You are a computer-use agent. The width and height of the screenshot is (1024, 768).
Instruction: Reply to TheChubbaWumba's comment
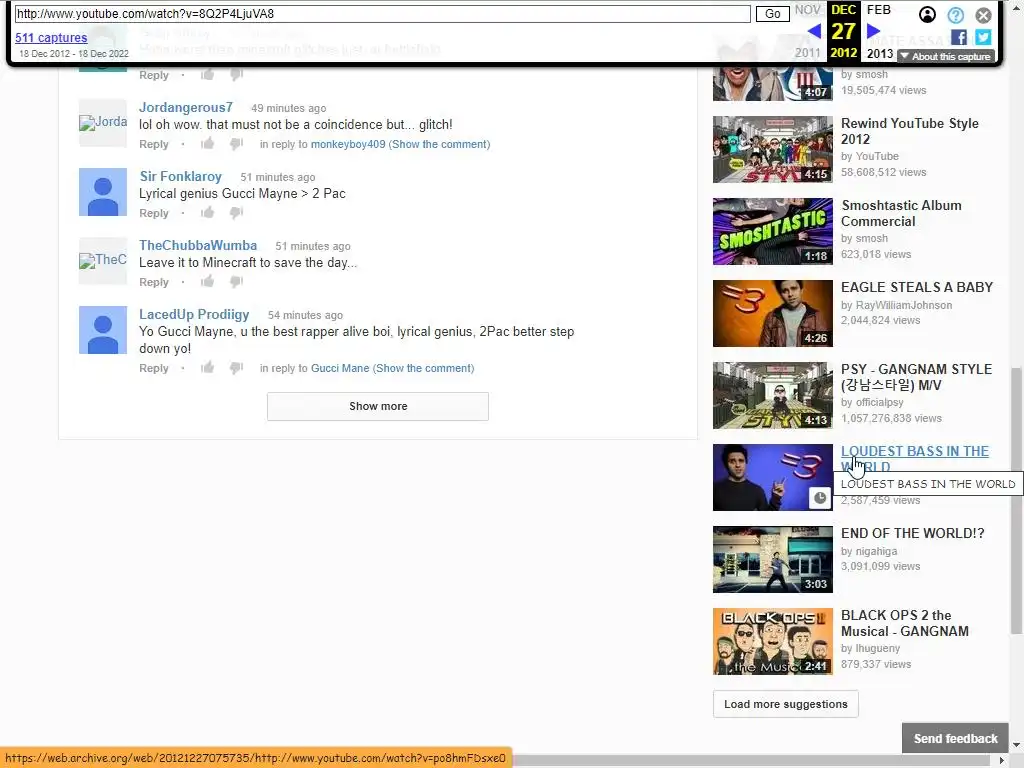coord(153,282)
